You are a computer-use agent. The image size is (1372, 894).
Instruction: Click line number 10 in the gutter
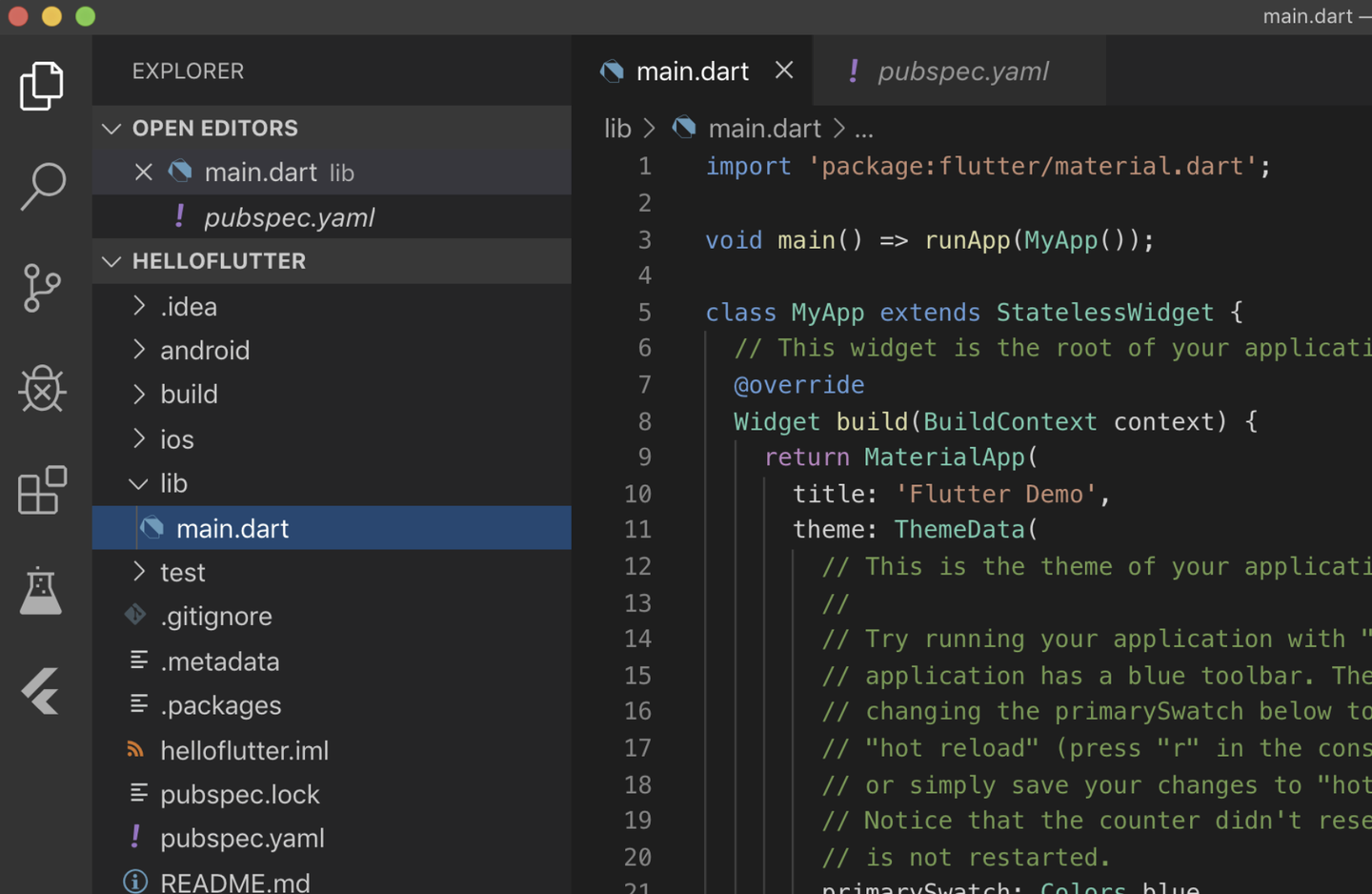coord(637,494)
